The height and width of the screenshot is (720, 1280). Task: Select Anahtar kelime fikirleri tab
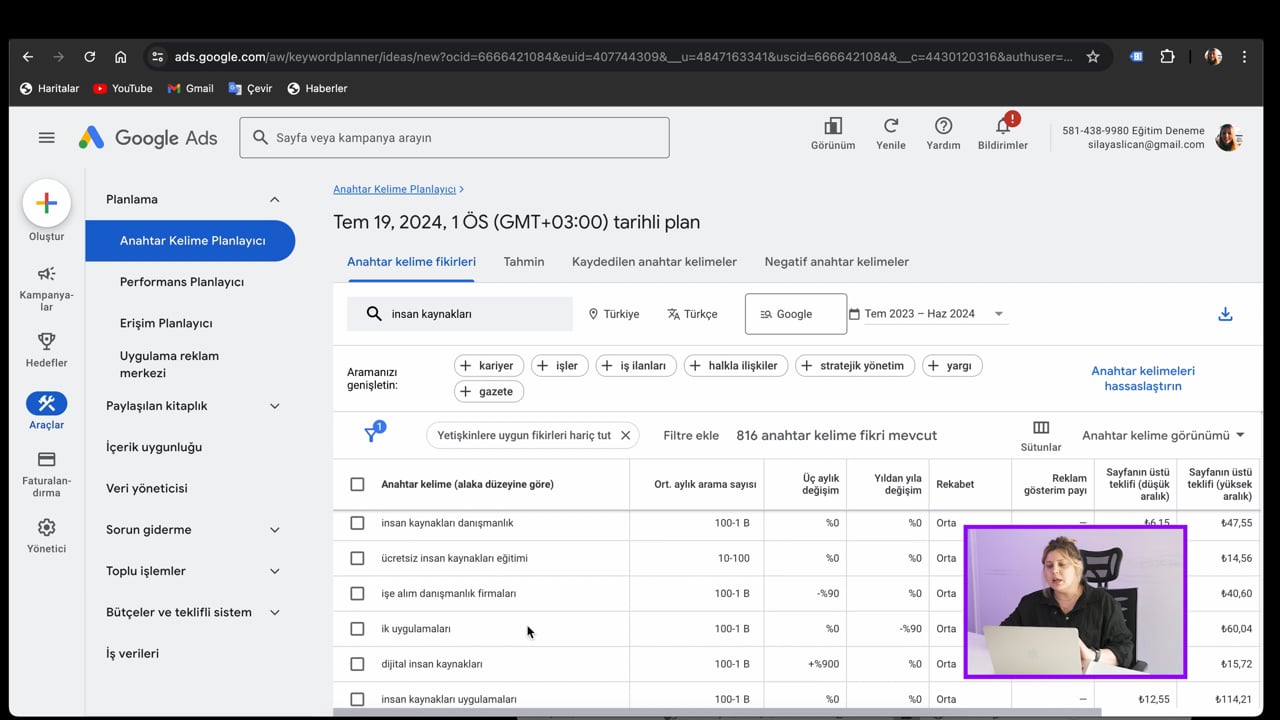(x=411, y=262)
